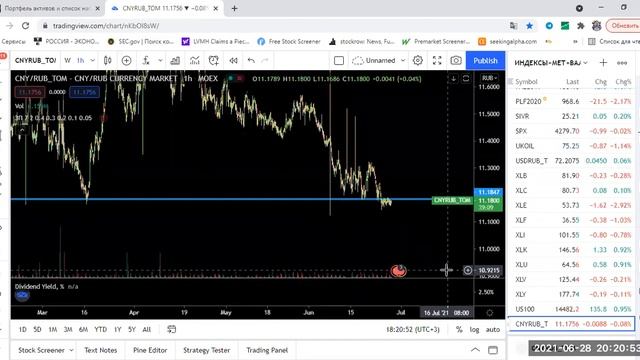Enter fullscreen chart mode
Viewport: 640px width, 360px height.
[437, 60]
